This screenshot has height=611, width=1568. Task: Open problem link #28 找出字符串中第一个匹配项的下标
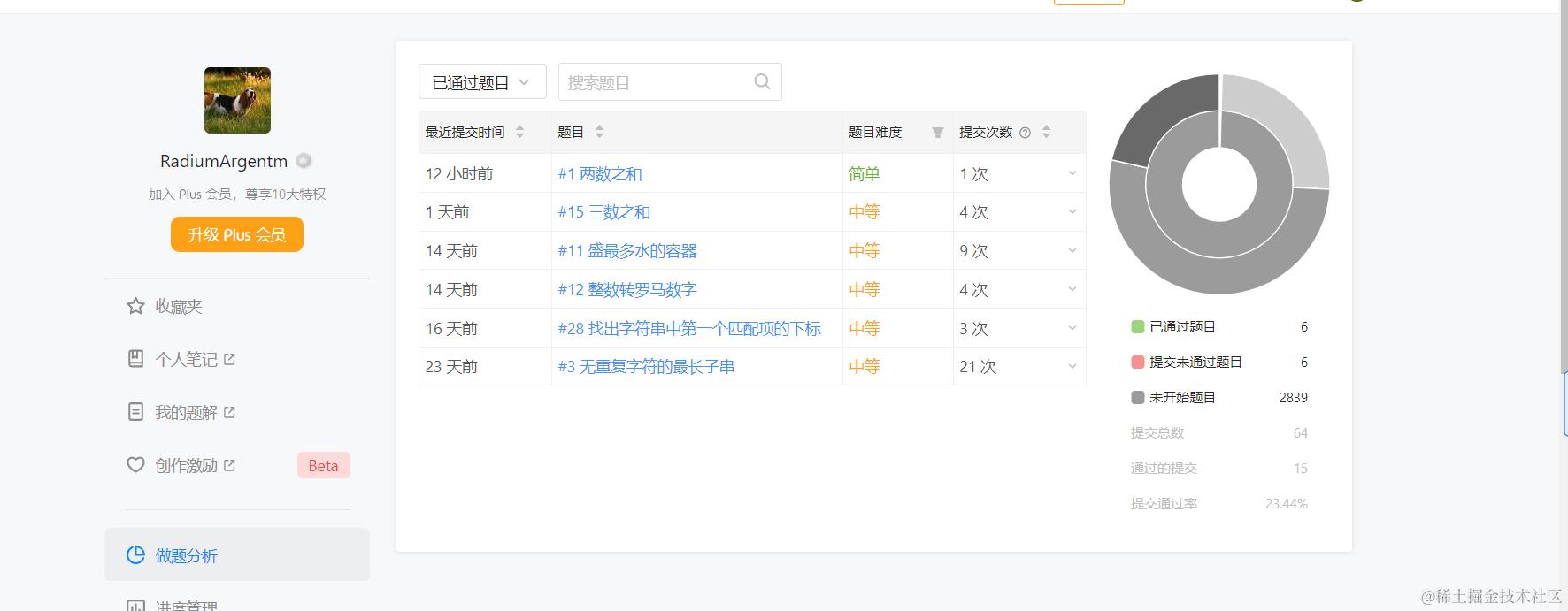(x=689, y=328)
